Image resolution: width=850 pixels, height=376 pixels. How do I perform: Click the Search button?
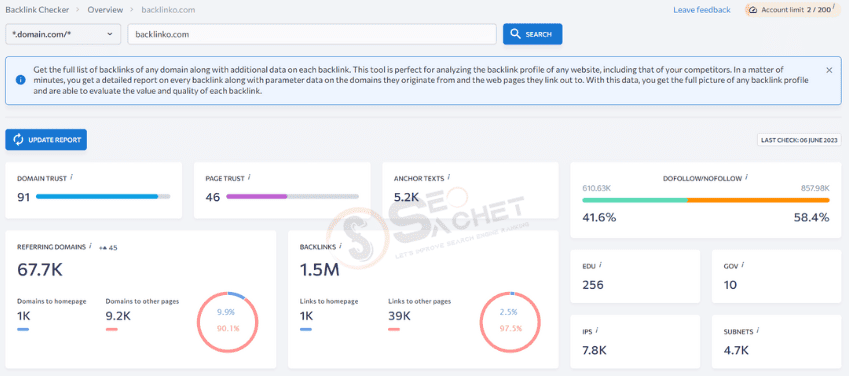[x=532, y=34]
